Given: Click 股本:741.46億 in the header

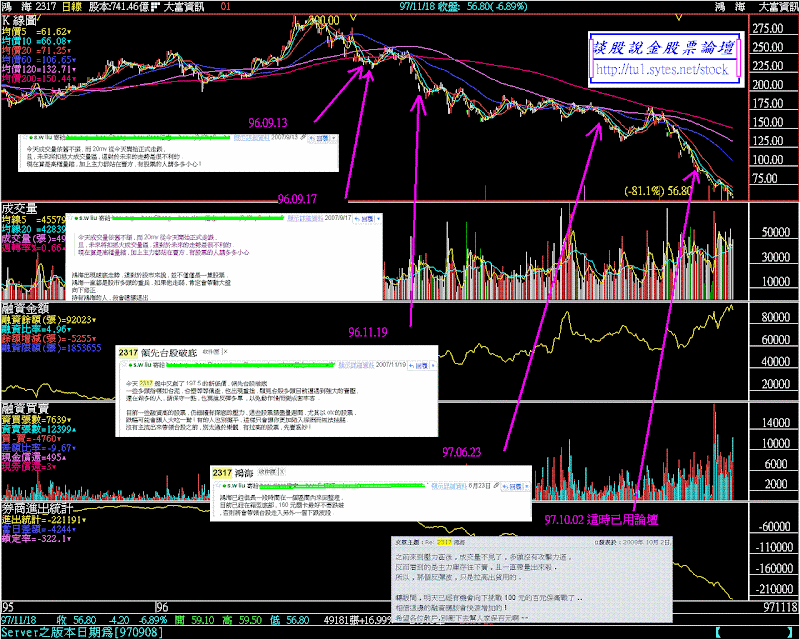Looking at the screenshot, I should pyautogui.click(x=120, y=6).
